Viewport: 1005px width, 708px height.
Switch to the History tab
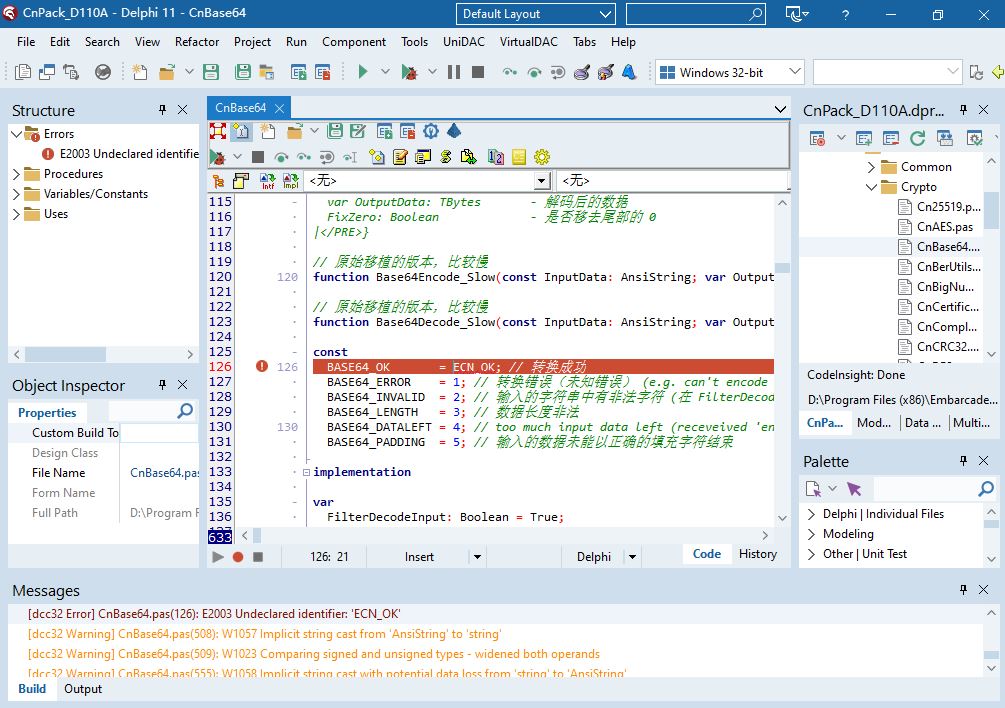[757, 554]
